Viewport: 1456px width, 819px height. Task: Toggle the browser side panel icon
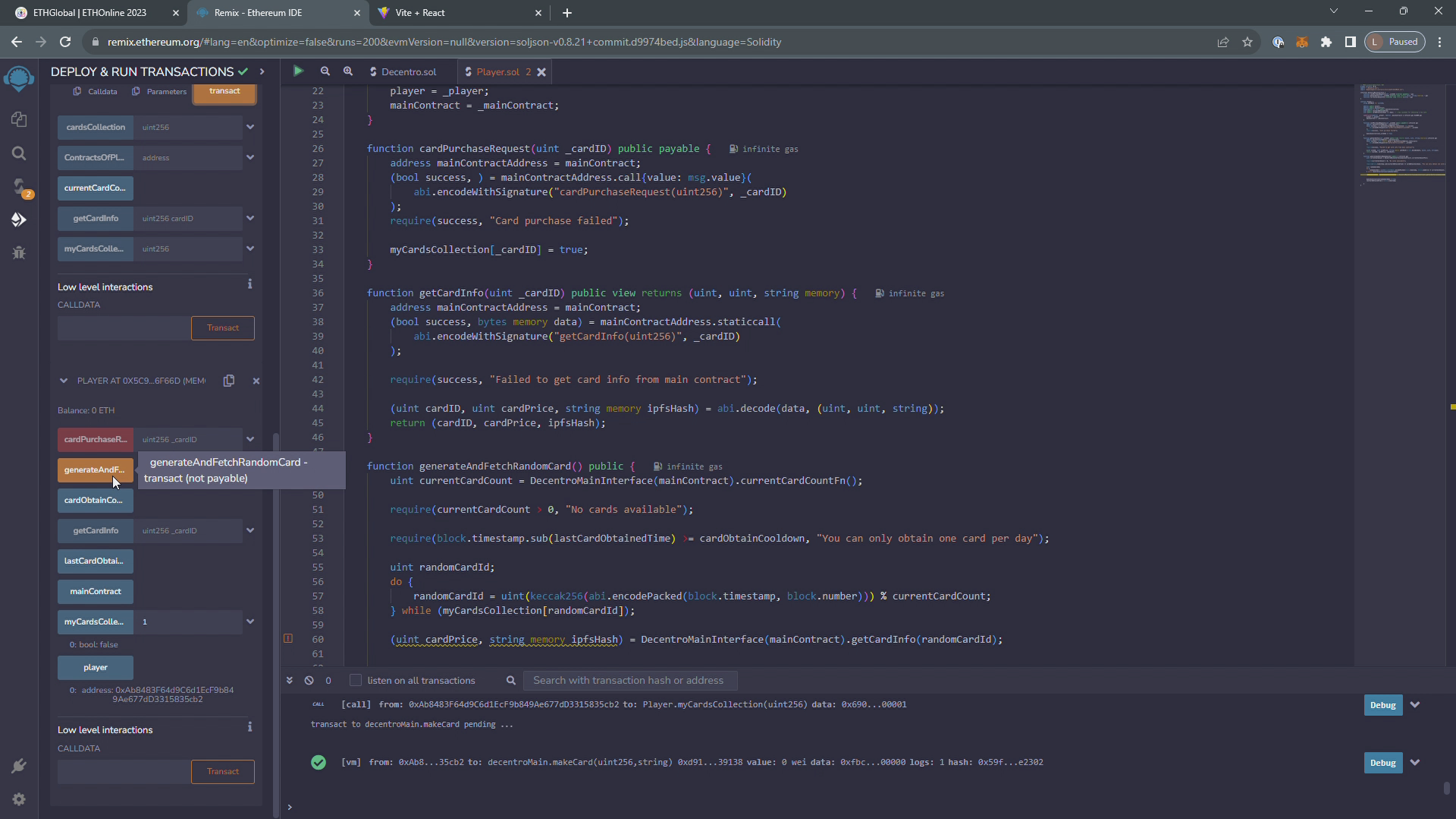click(x=1351, y=42)
